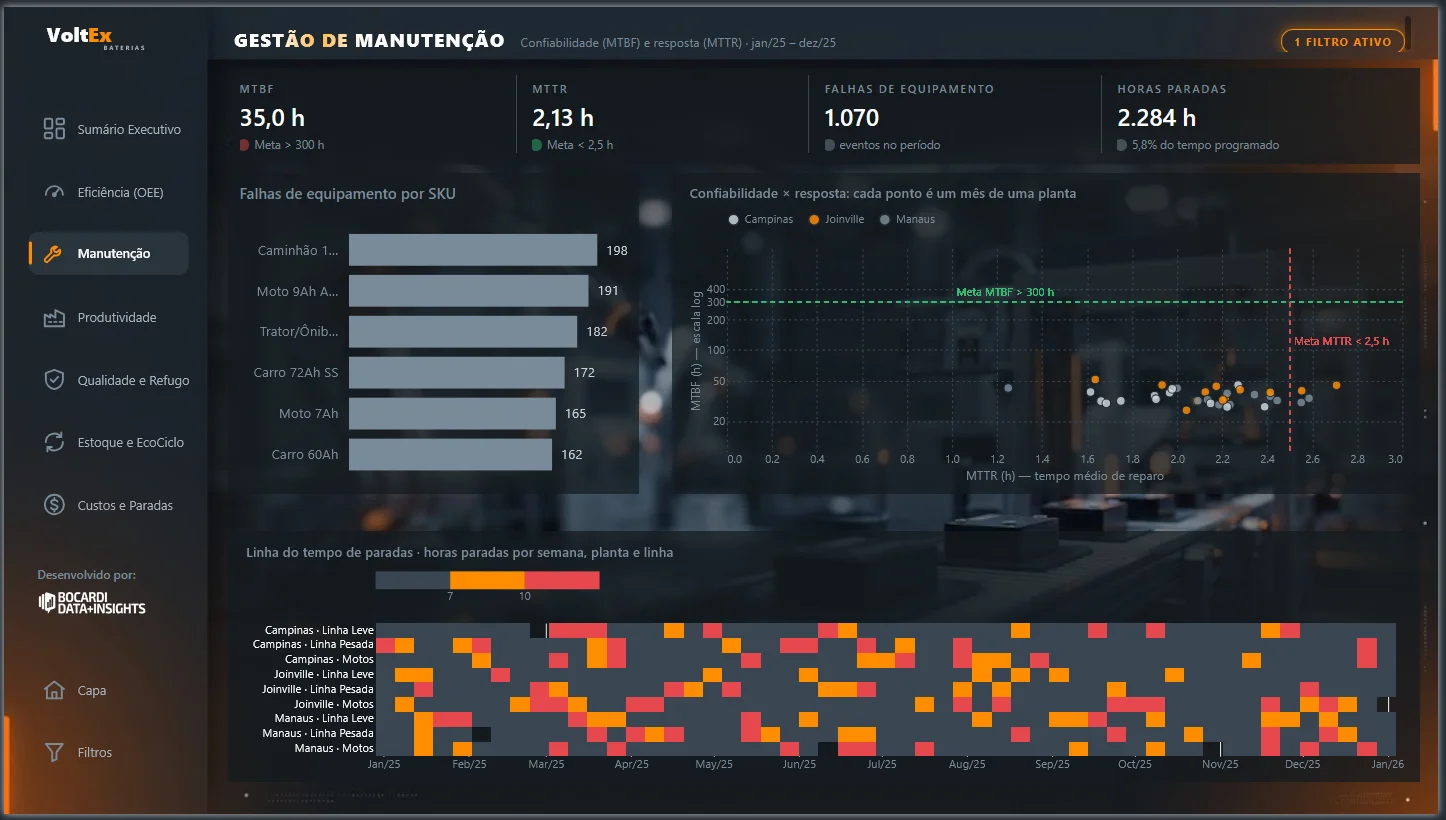Click the red segment of the downtime color scale
This screenshot has width=1446, height=820.
[x=562, y=580]
